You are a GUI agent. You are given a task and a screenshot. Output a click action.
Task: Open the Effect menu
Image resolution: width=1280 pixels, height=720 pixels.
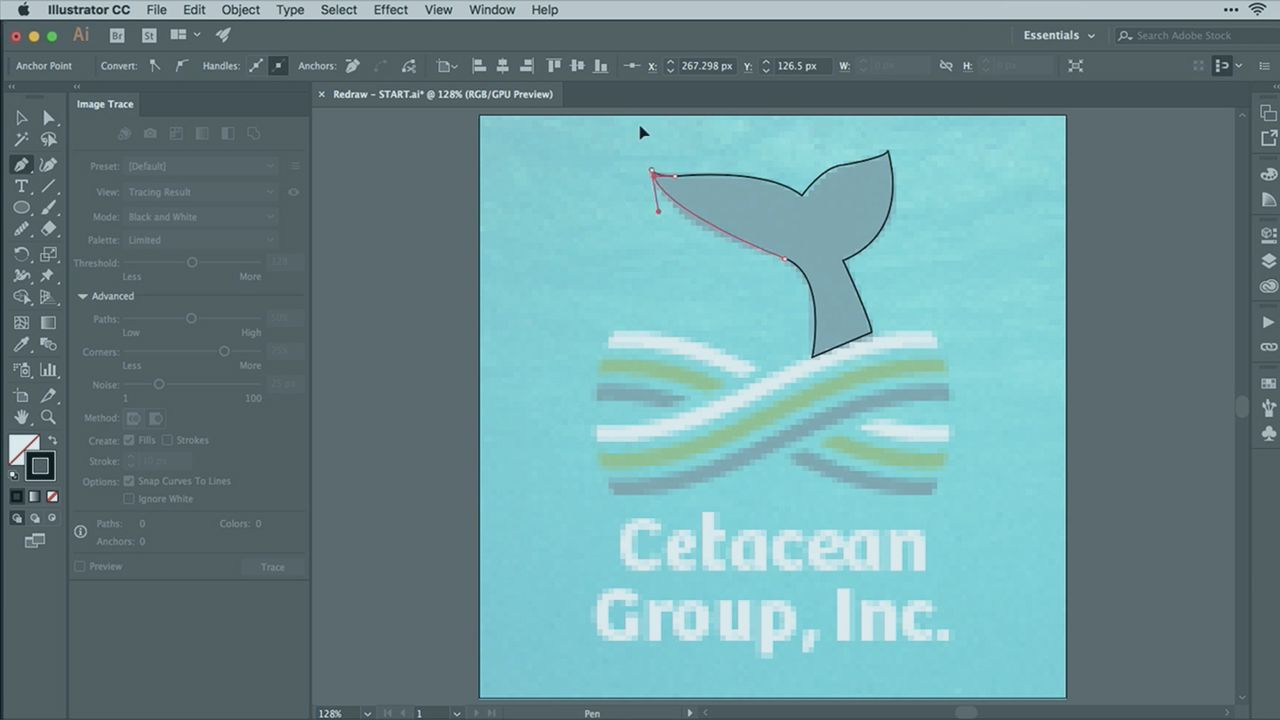coord(390,10)
